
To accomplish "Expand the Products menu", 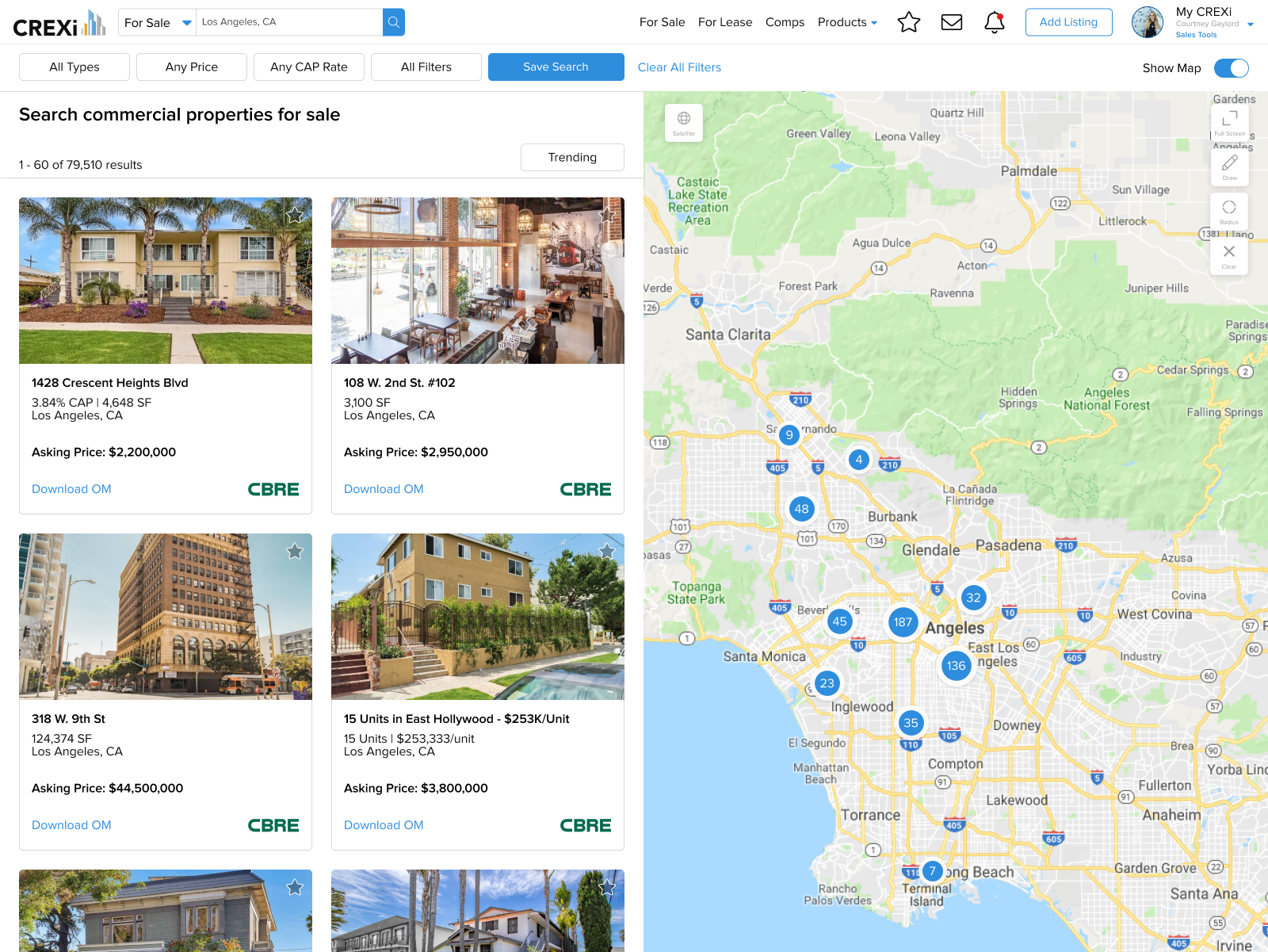I will tap(847, 22).
